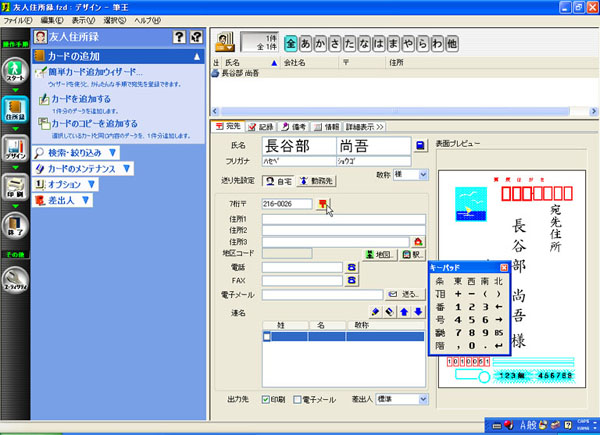
Task: Click the 印刷 print sidebar icon
Action: 14,187
